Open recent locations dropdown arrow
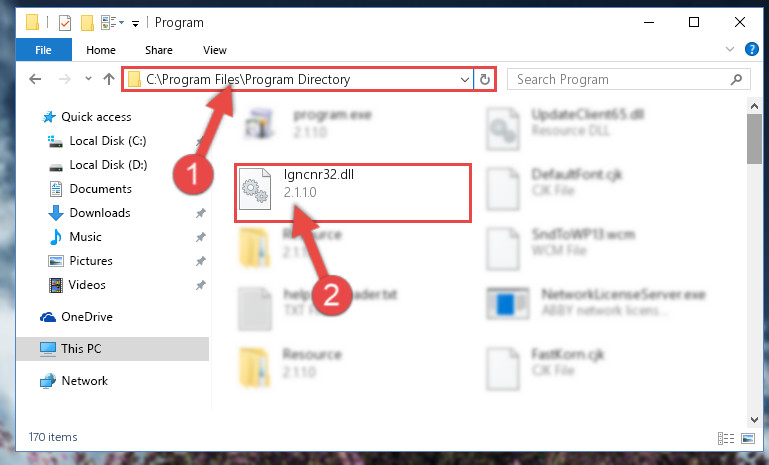The width and height of the screenshot is (769, 465). pyautogui.click(x=88, y=78)
